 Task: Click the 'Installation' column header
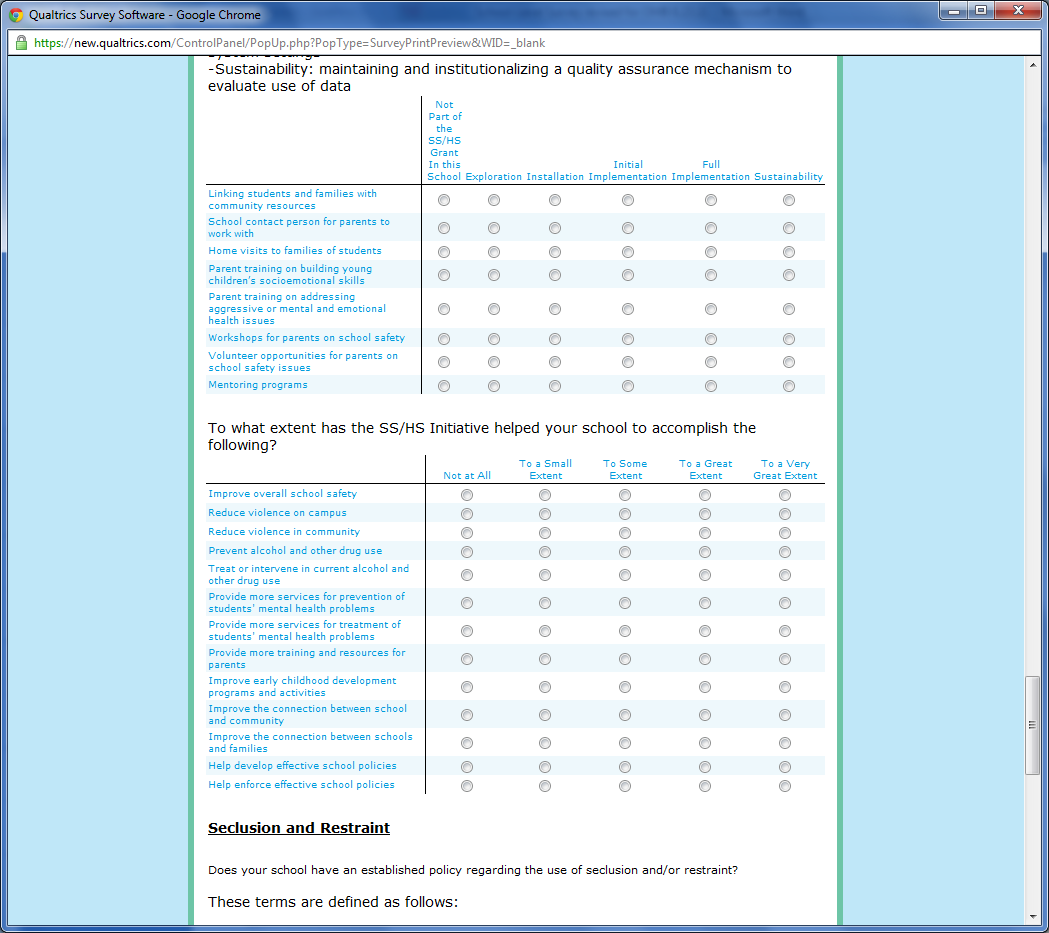click(x=555, y=177)
